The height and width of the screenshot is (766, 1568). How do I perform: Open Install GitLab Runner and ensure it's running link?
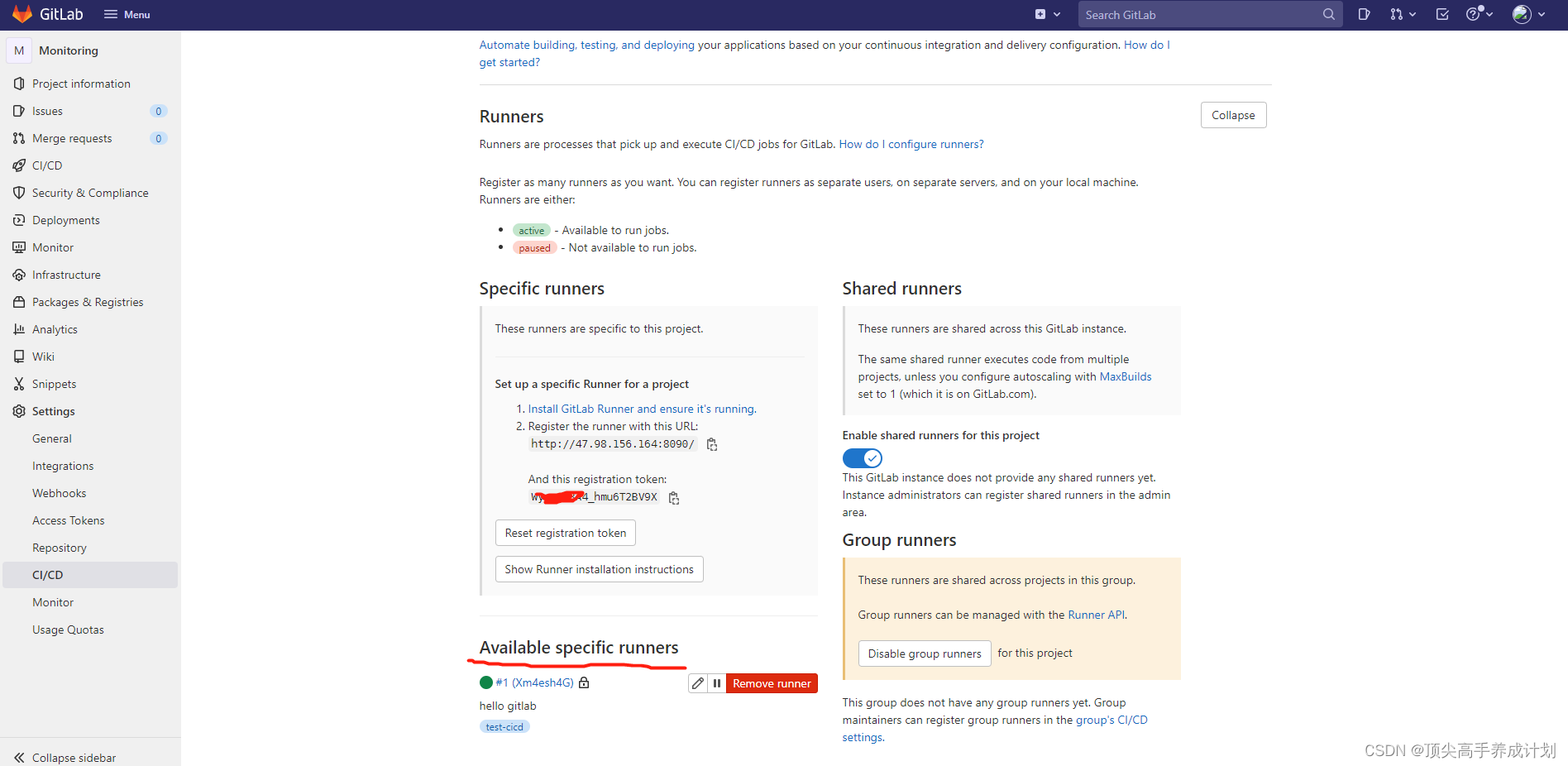coord(641,409)
